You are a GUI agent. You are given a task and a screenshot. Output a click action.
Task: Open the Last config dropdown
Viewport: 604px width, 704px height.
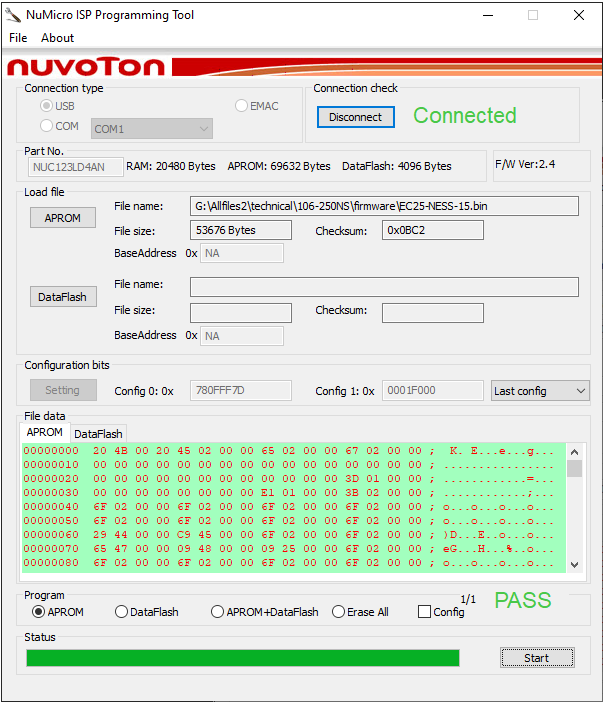click(540, 391)
